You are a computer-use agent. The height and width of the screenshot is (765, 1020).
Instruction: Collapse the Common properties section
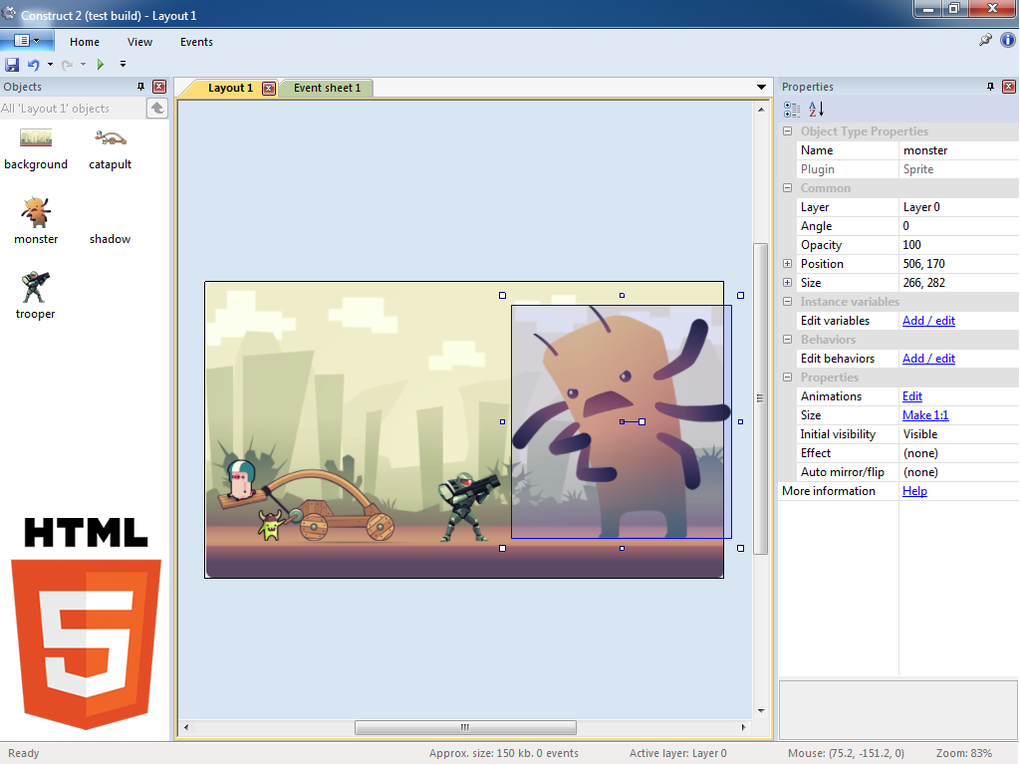tap(787, 187)
